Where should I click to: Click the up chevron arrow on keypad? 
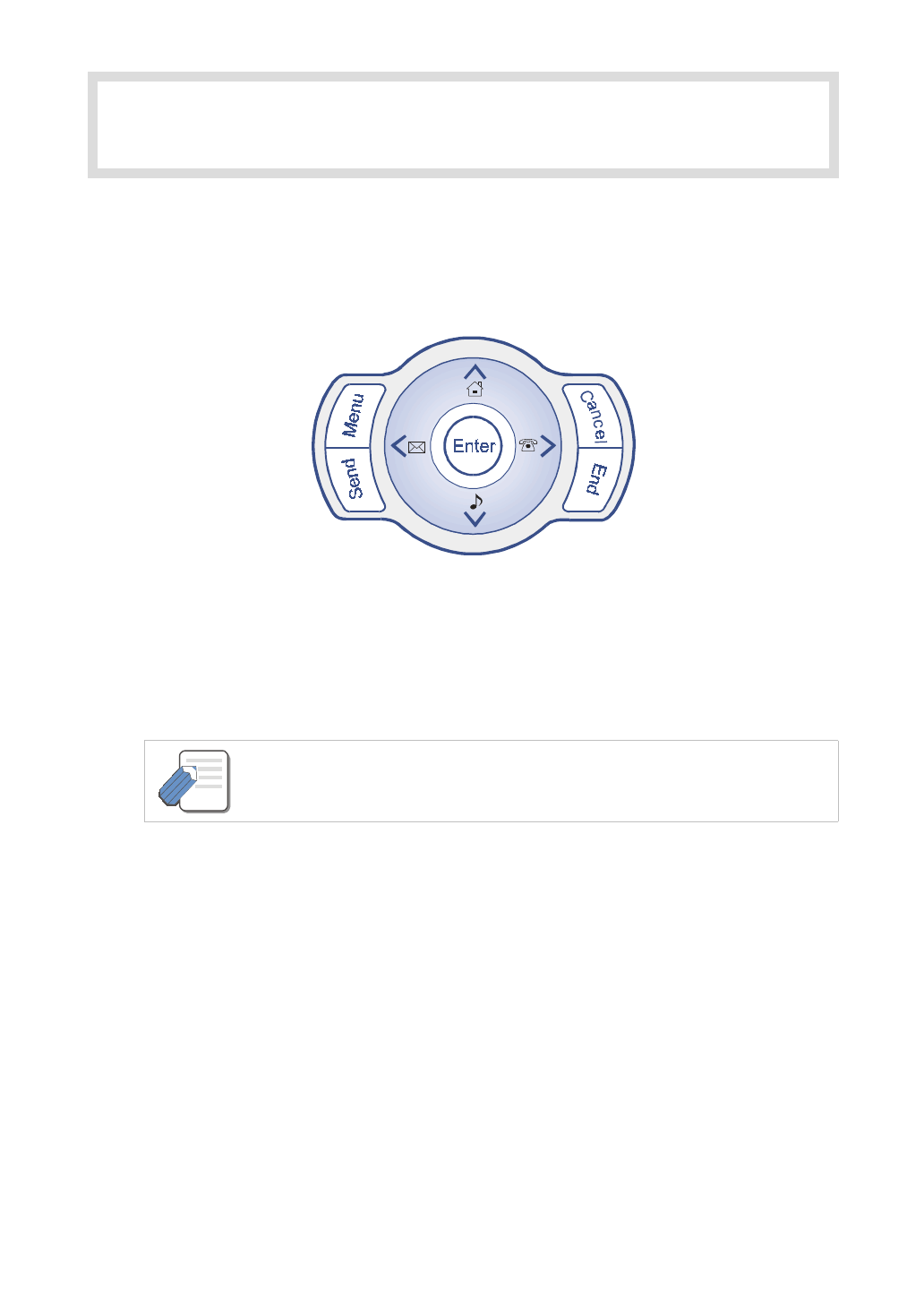475,371
